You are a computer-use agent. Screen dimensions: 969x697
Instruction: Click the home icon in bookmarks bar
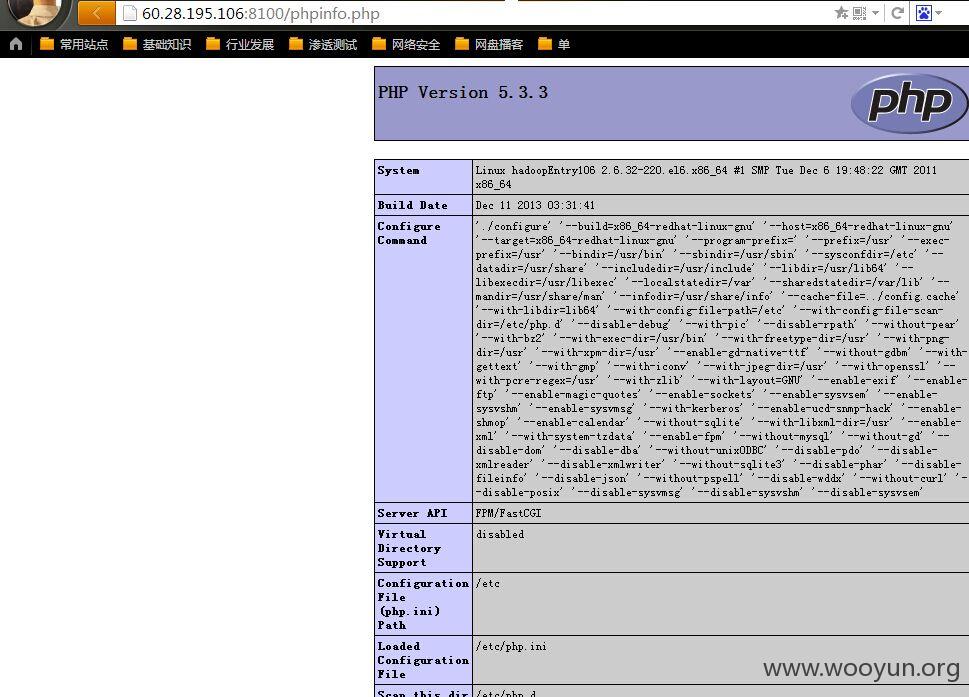point(16,44)
